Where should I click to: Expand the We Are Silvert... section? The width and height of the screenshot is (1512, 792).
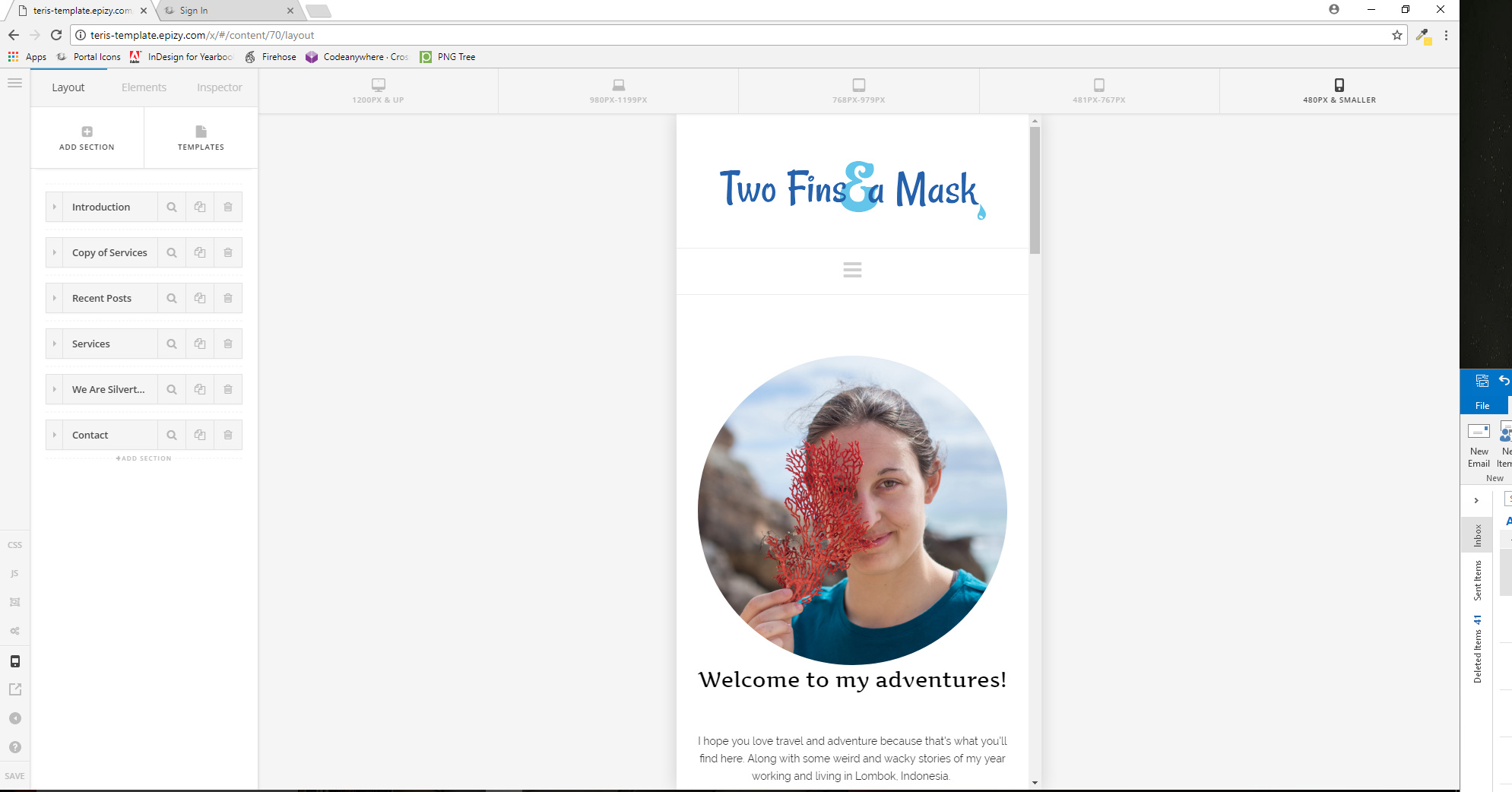(55, 390)
